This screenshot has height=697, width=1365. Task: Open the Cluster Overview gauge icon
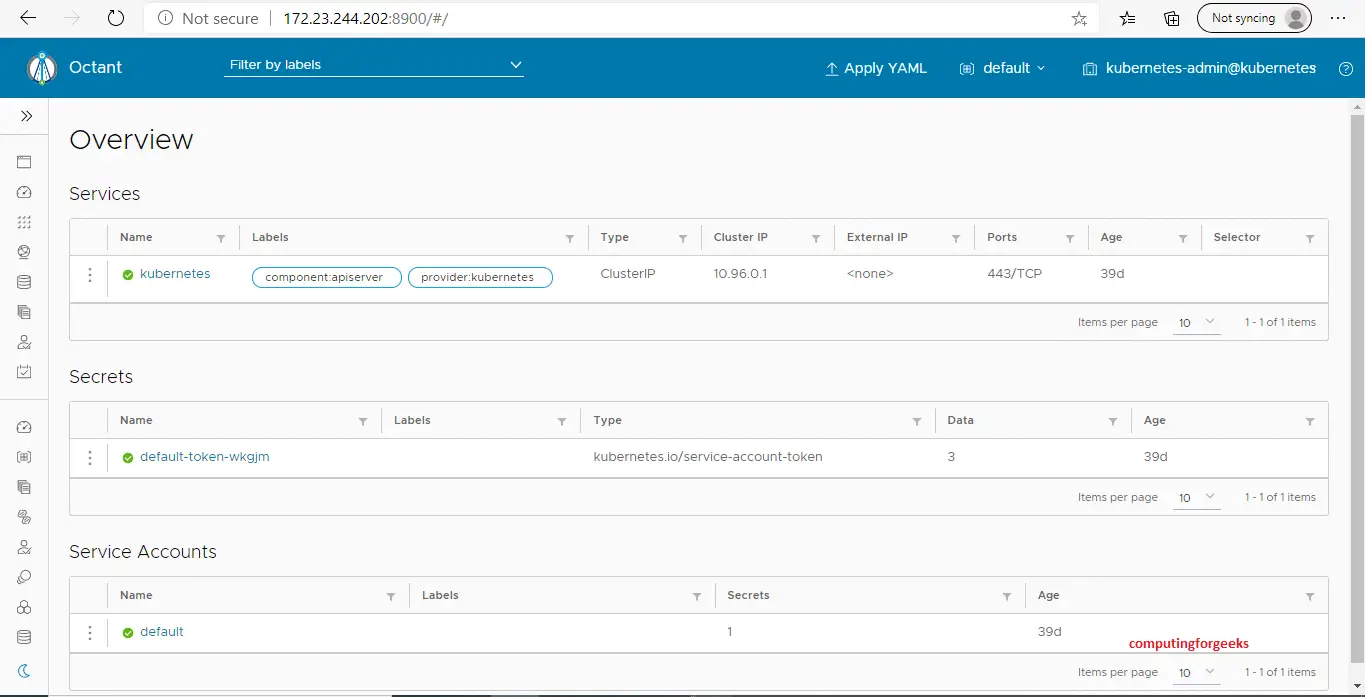click(x=24, y=427)
